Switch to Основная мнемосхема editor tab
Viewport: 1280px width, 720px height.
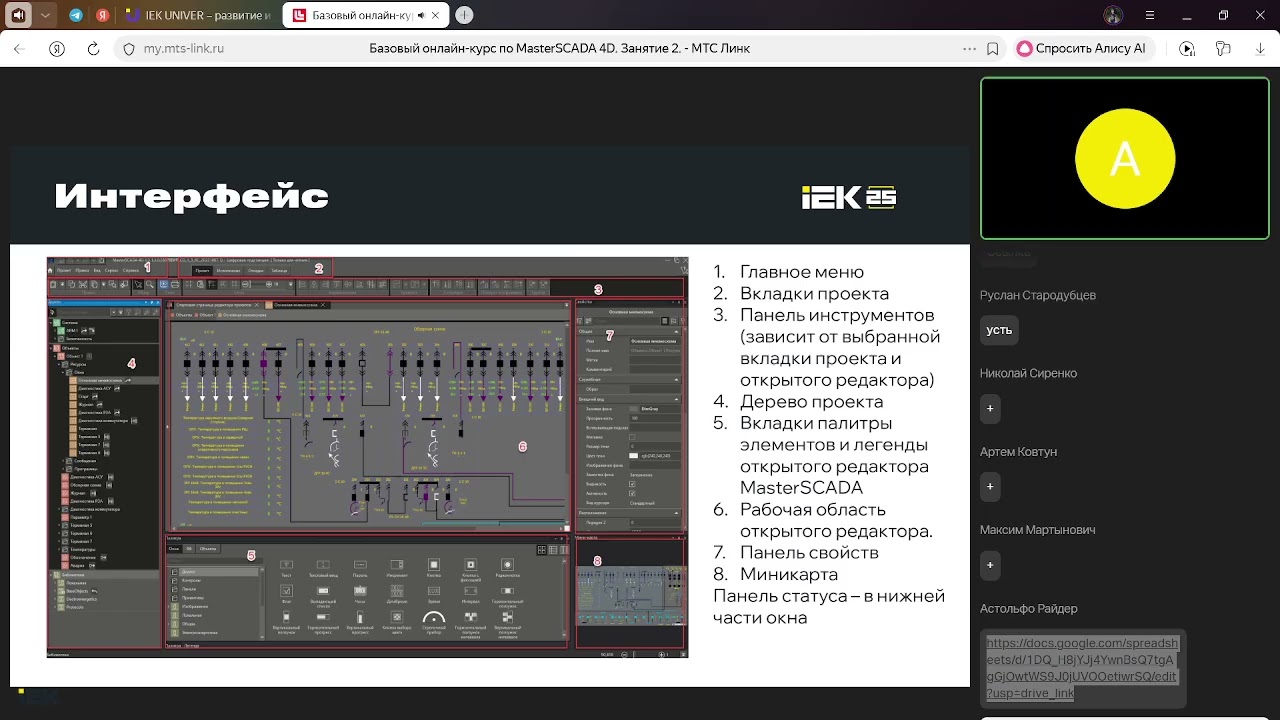[x=296, y=304]
